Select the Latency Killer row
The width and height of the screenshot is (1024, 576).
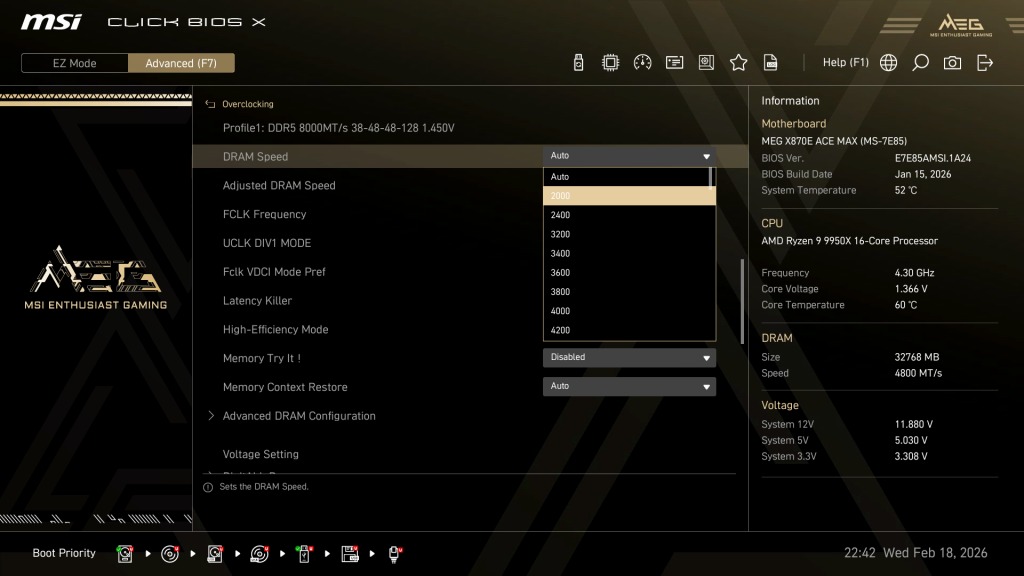[257, 300]
